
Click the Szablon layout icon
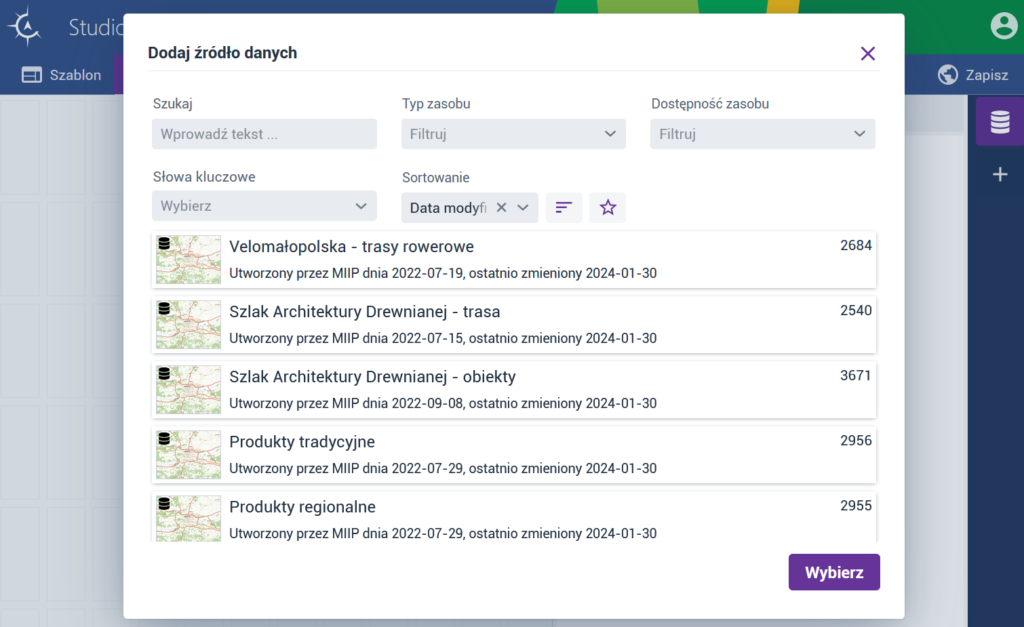click(x=31, y=75)
